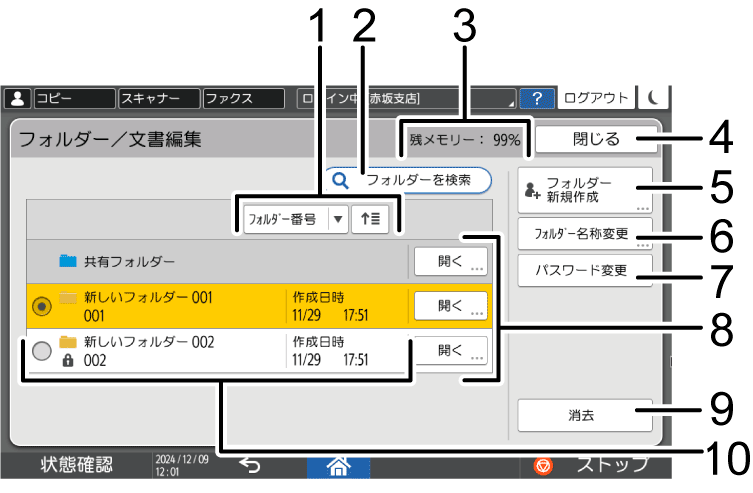
Task: Open 共有フォルダー with its 開く button
Action: [451, 262]
